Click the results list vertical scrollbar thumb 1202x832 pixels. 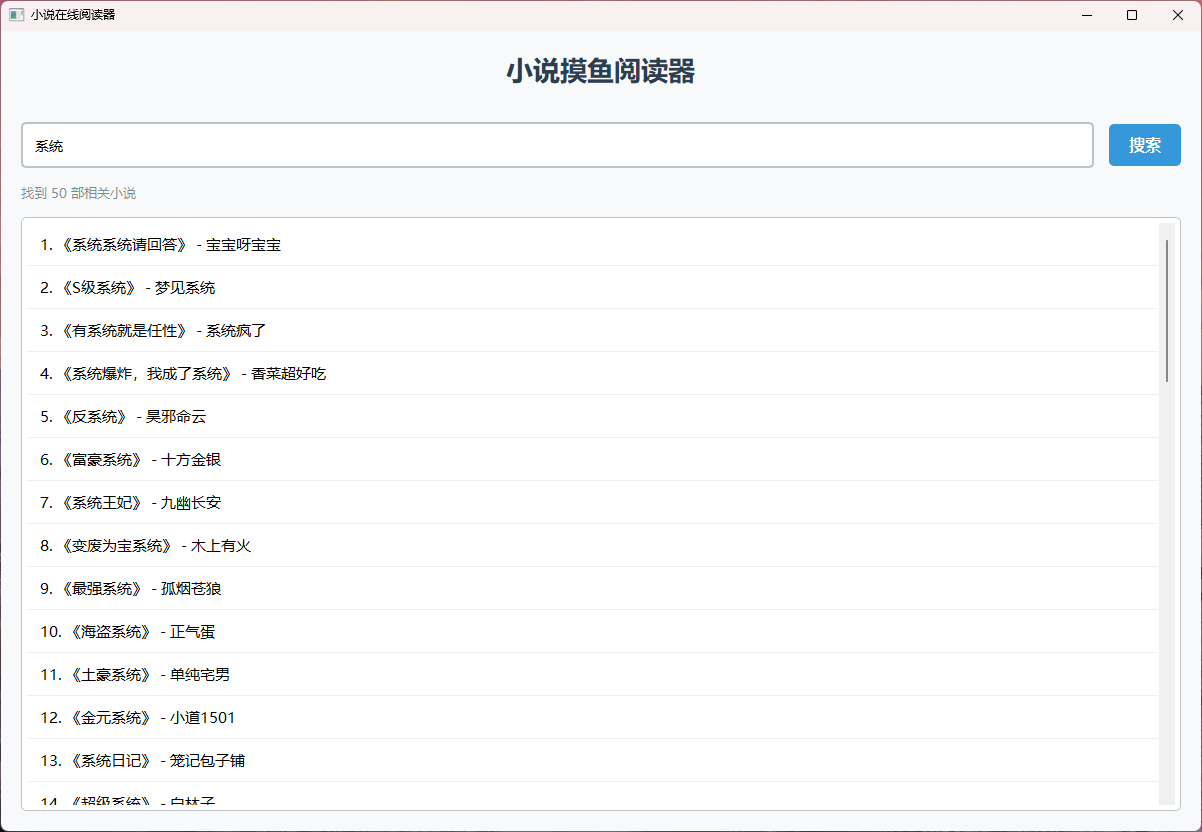(1166, 310)
